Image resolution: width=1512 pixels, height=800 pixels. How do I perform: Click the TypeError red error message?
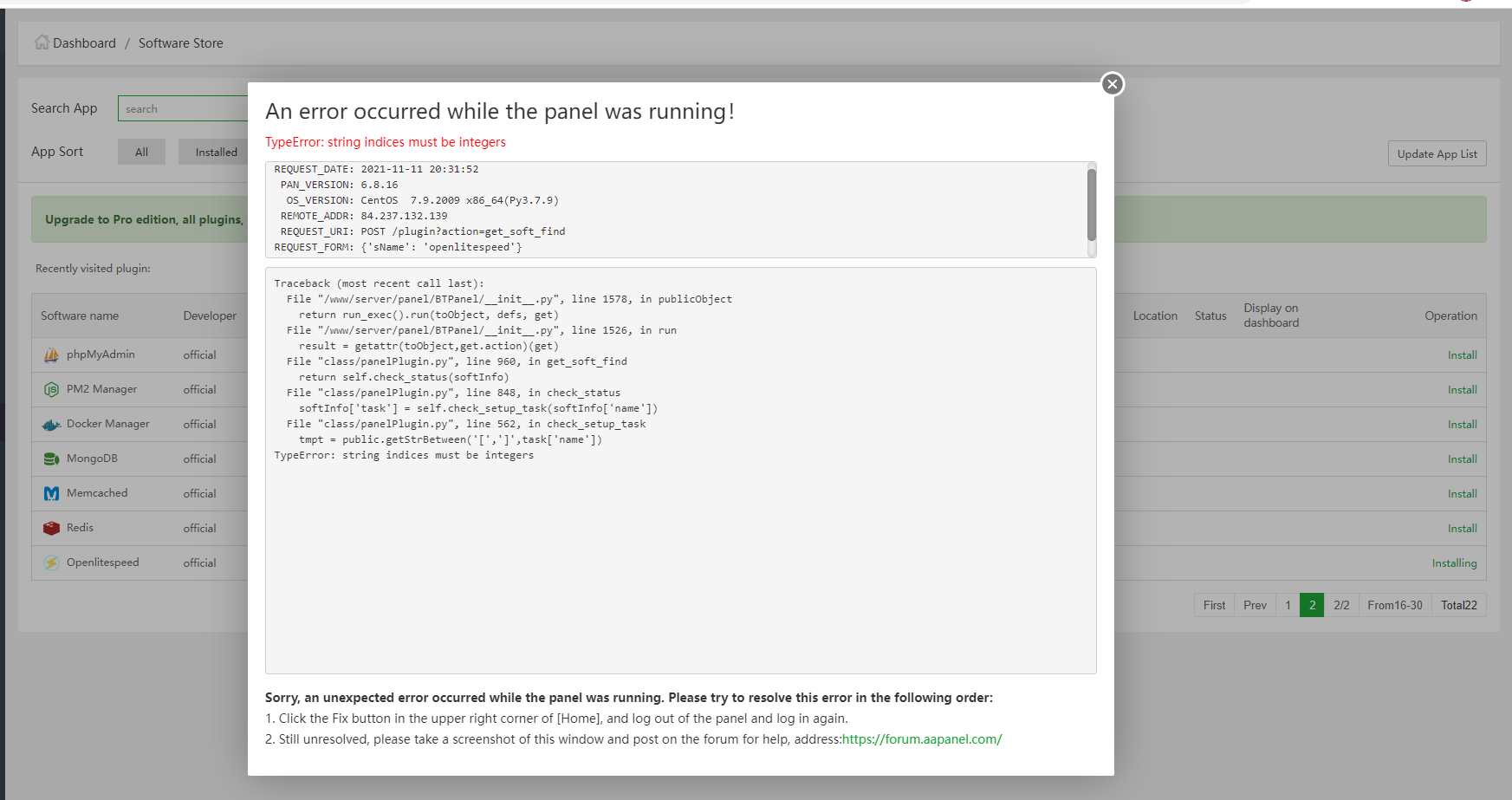[x=386, y=142]
